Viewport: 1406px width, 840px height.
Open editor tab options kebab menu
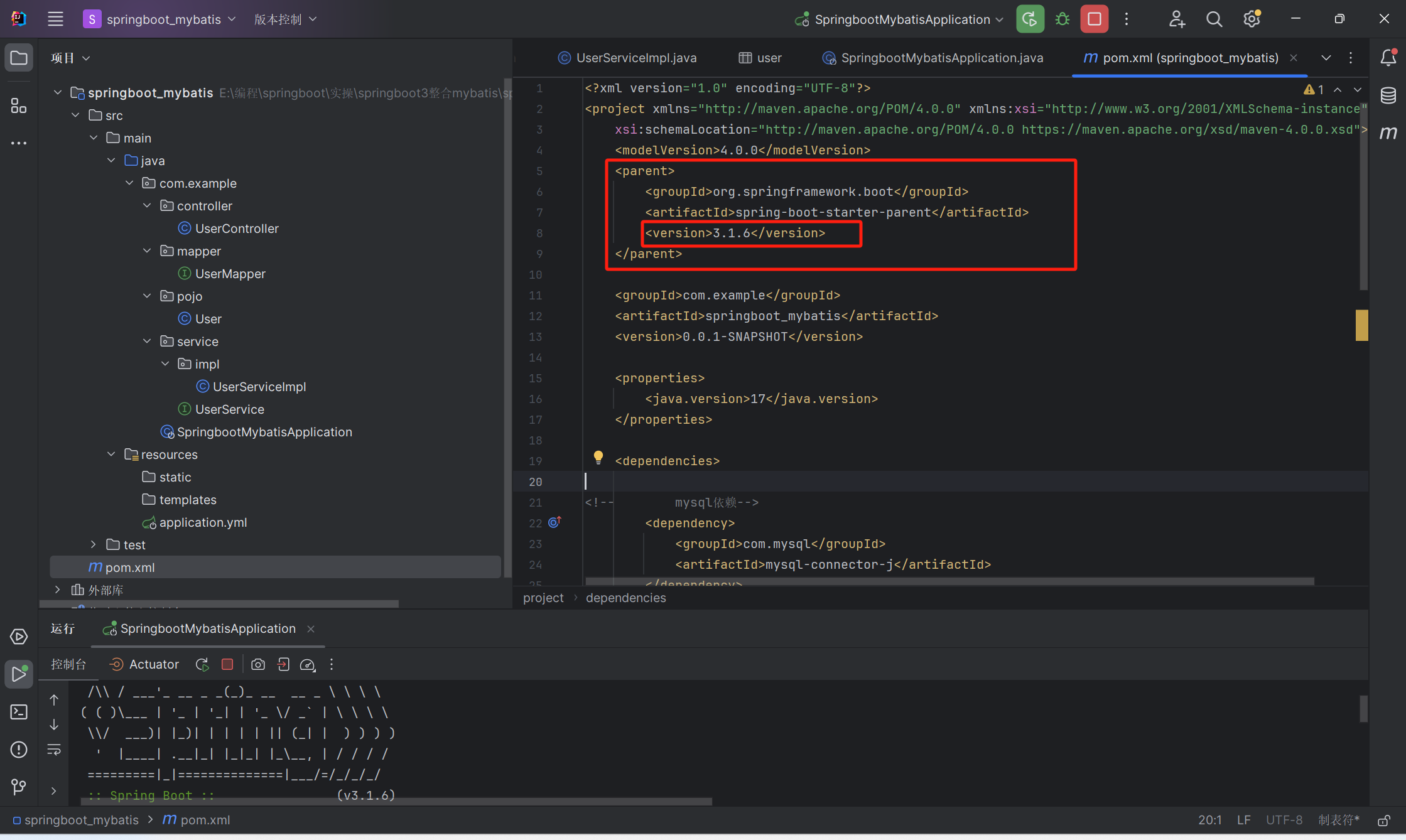click(1351, 58)
